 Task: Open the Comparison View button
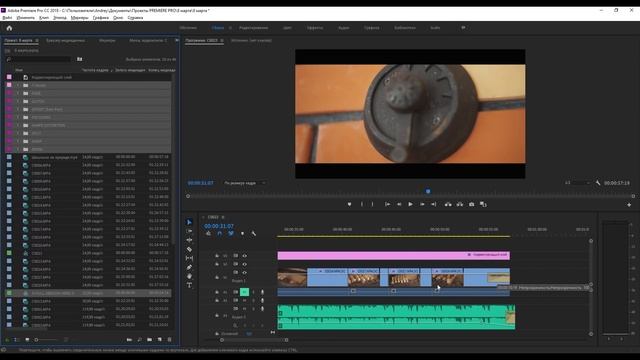483,204
